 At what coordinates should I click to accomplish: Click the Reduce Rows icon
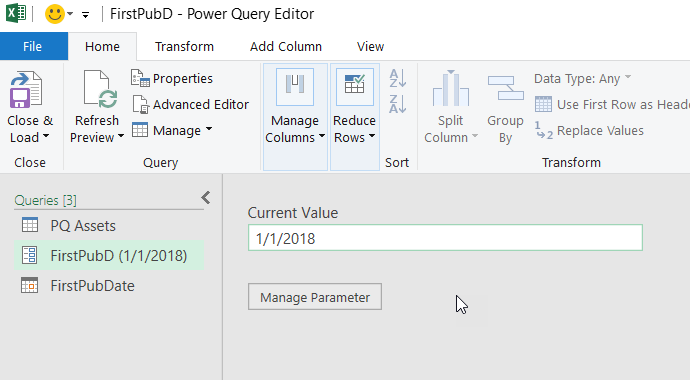pyautogui.click(x=355, y=87)
